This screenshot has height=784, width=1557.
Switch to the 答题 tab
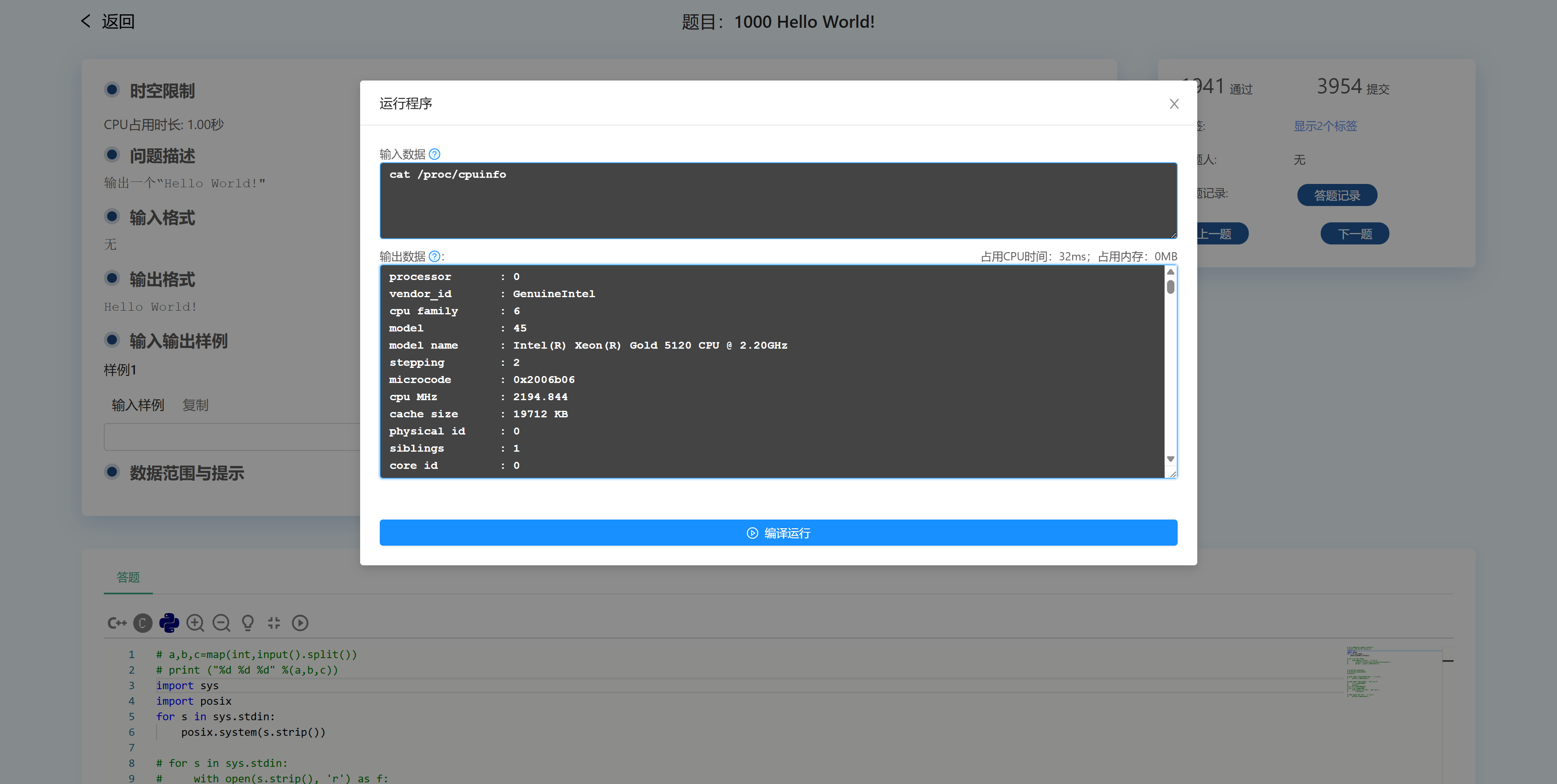point(128,577)
